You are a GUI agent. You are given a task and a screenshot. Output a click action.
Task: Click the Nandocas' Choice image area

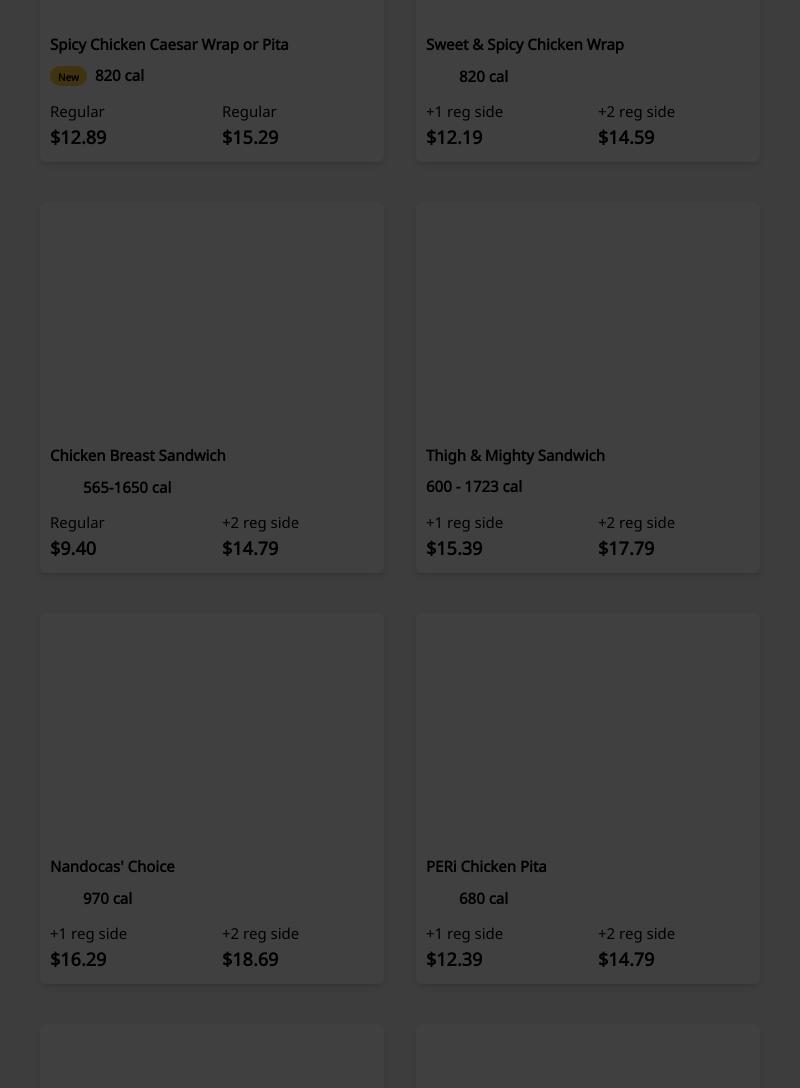212,731
